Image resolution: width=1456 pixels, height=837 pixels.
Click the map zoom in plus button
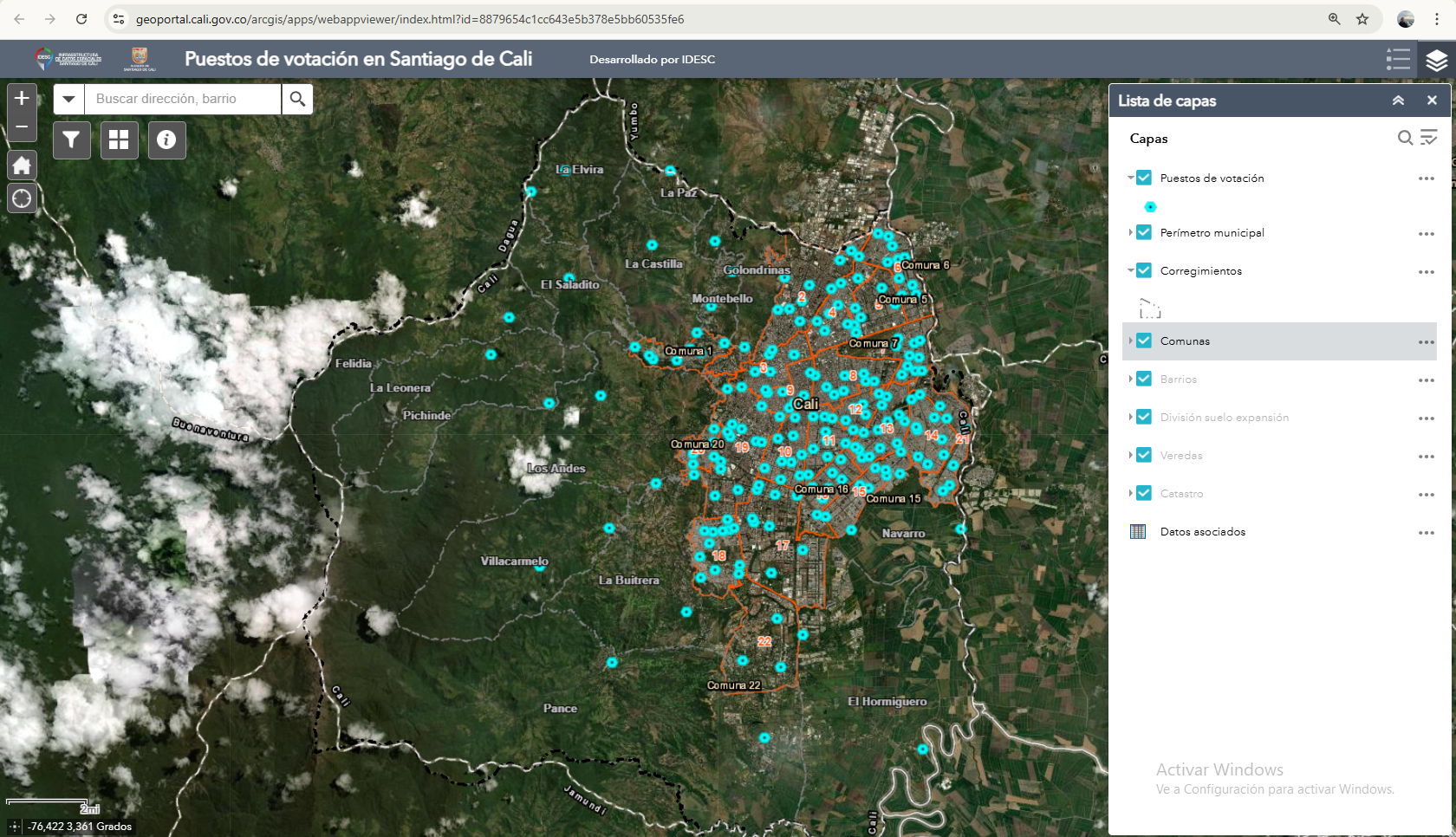pos(22,99)
